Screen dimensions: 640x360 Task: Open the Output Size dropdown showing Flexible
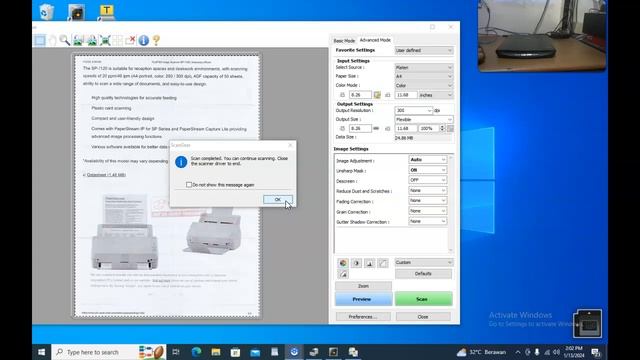[424, 120]
